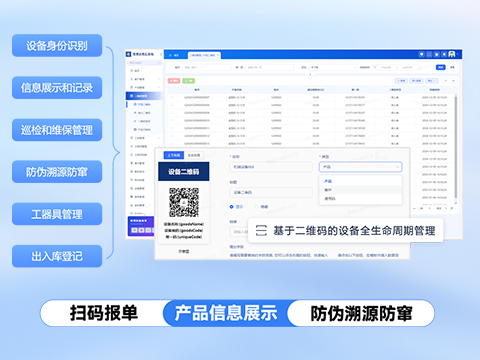Select the highlighted blue sidebar menu item
The height and width of the screenshot is (360, 480).
tap(144, 96)
